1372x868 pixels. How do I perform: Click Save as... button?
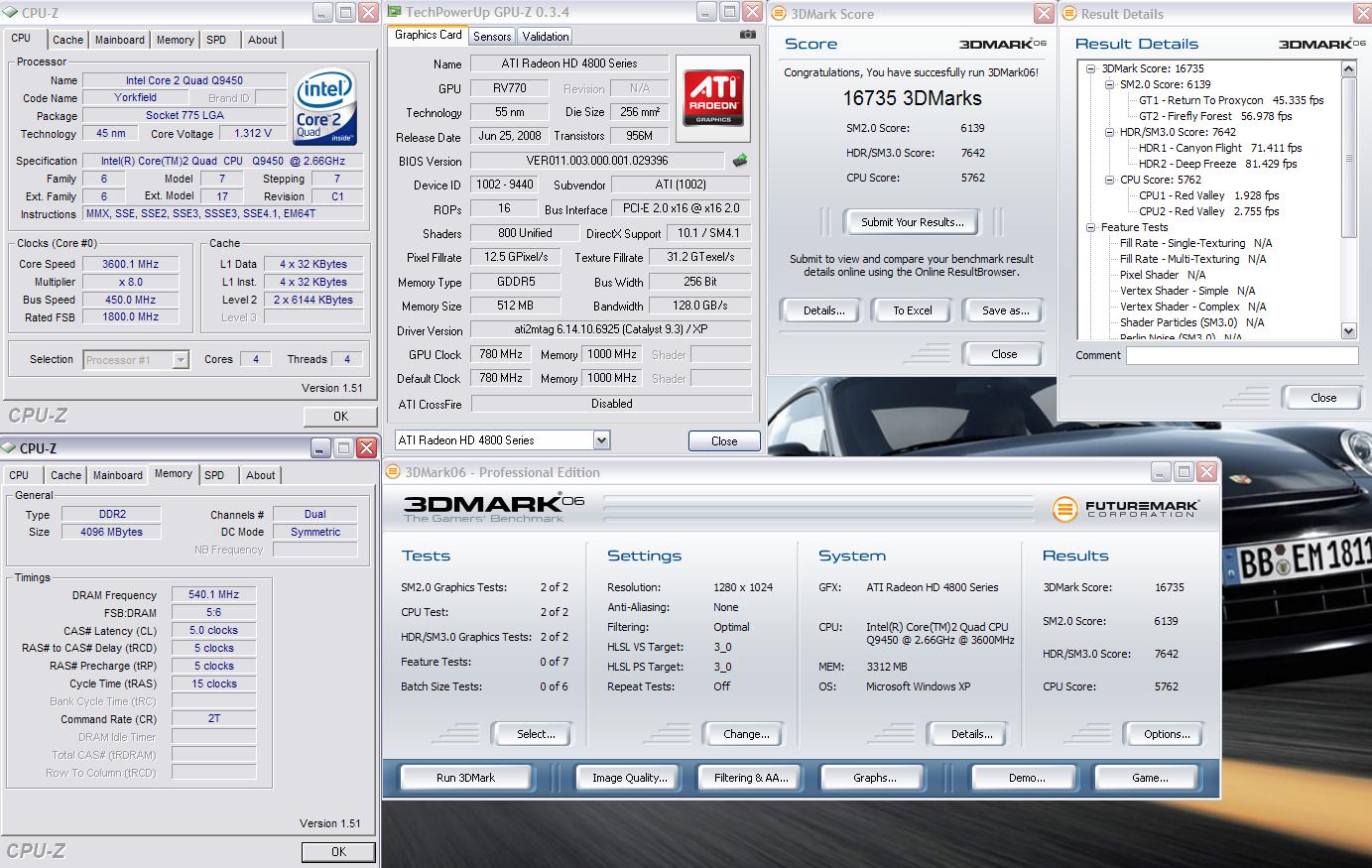point(1005,310)
